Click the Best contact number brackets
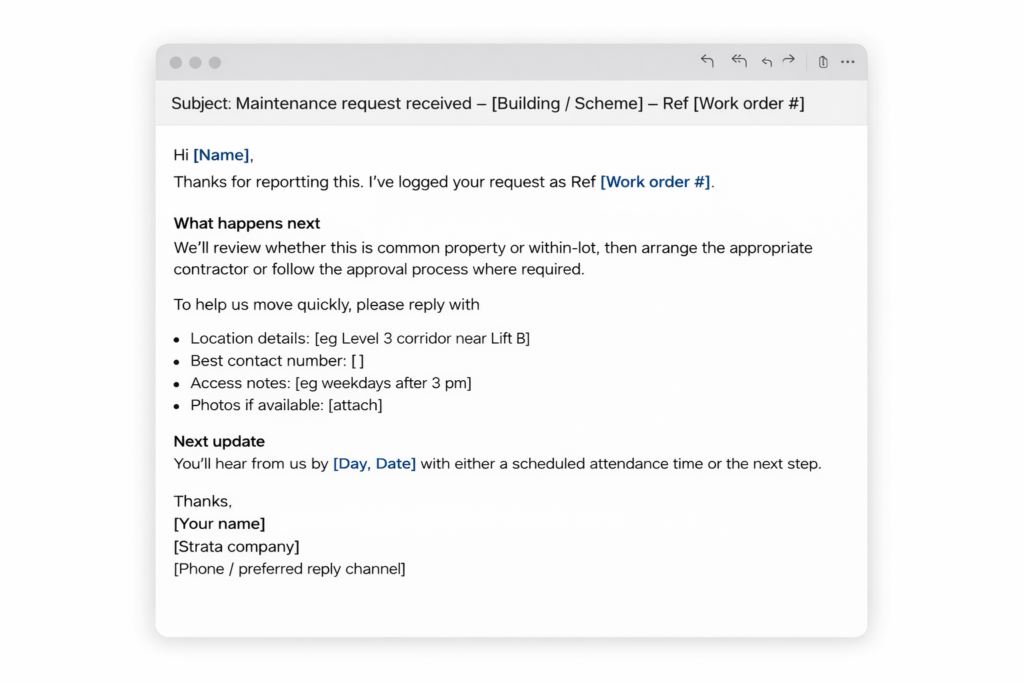 click(357, 361)
